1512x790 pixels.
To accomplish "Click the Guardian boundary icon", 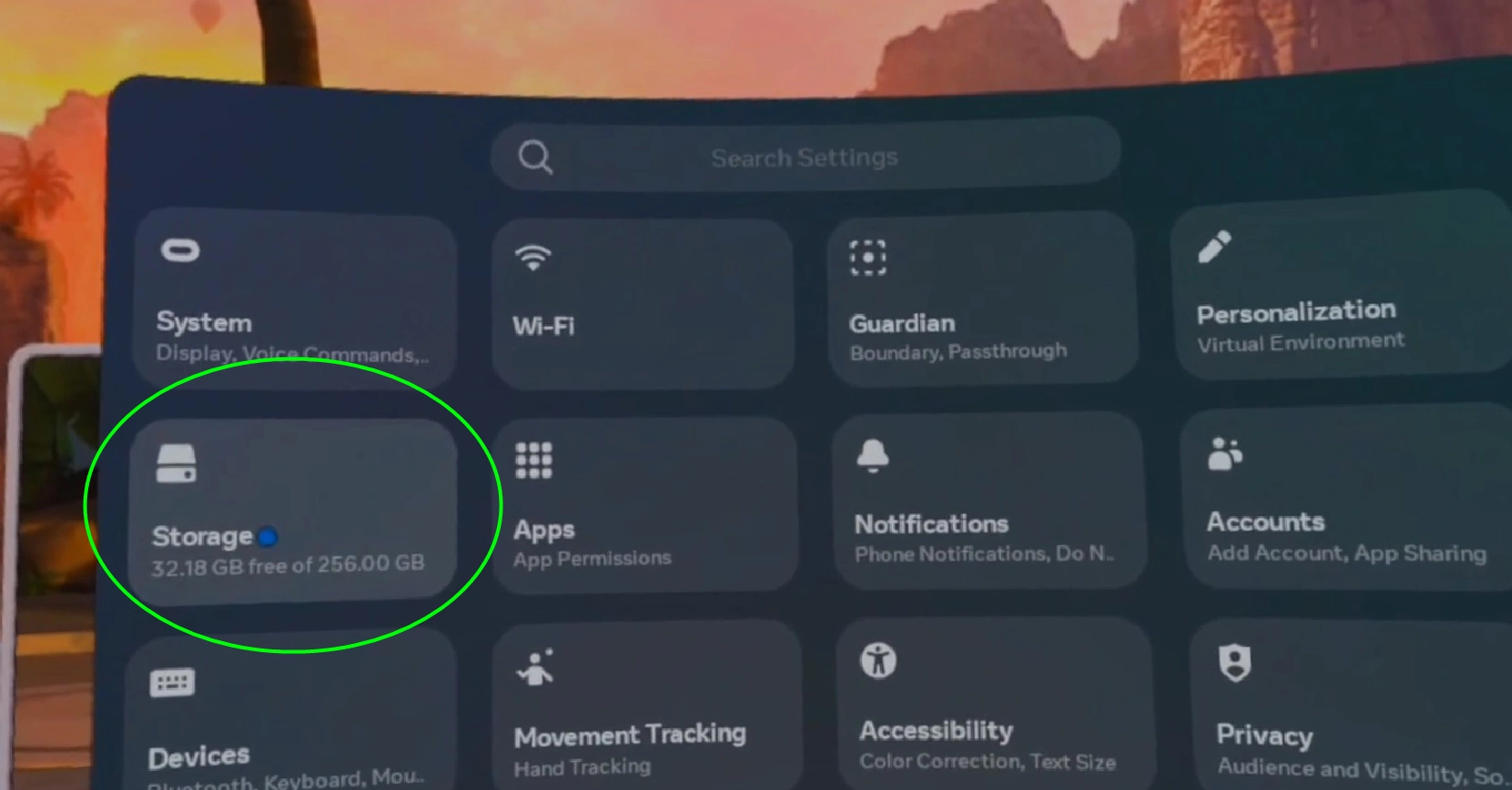I will (868, 258).
